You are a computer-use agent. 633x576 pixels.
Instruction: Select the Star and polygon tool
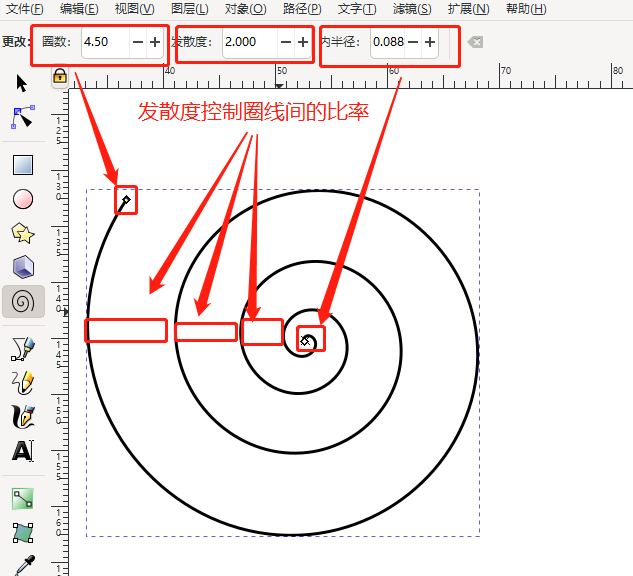23,233
